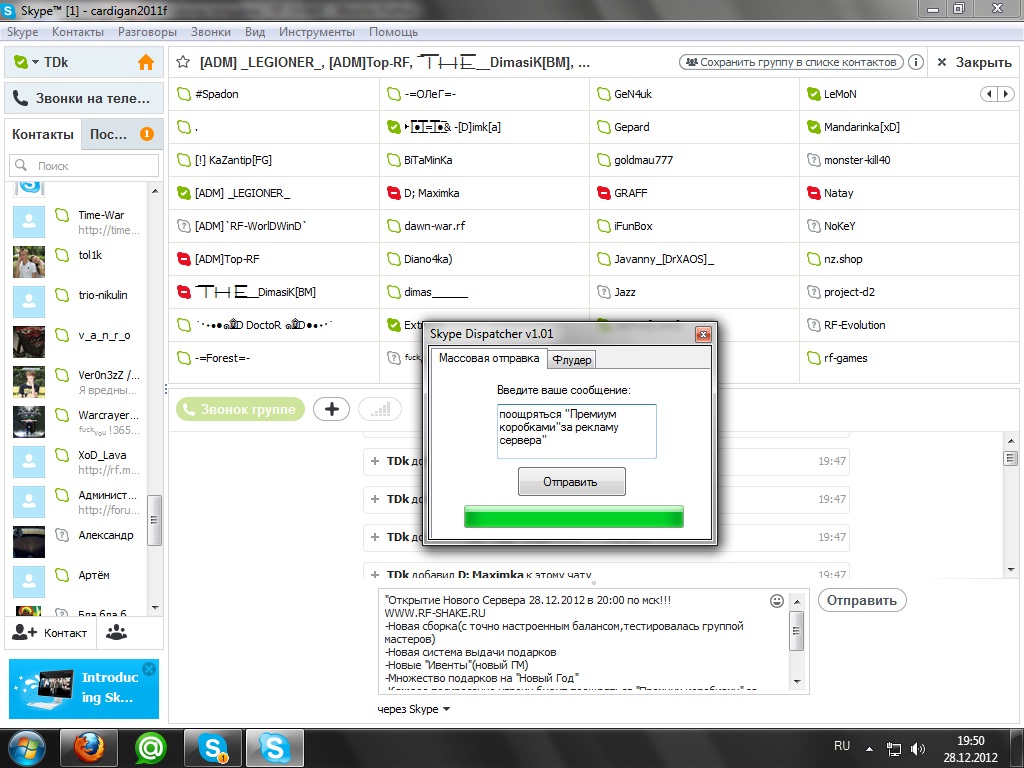The height and width of the screenshot is (768, 1024).
Task: Click [ADM]Top-RF busy status icon
Action: 184,259
